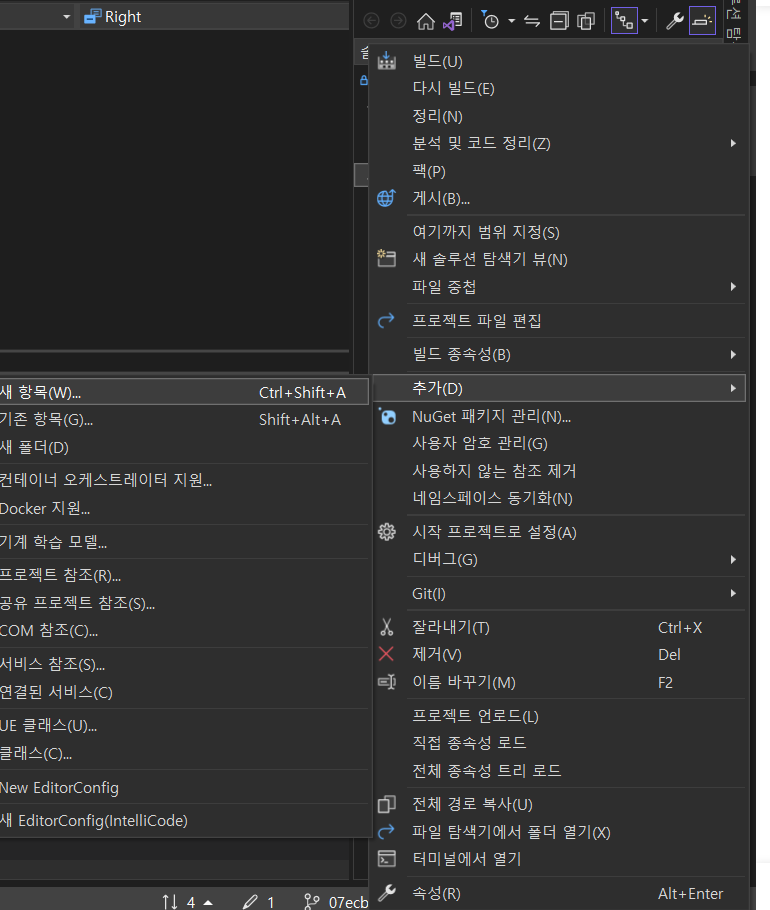Click the Forward navigation arrow icon

(x=398, y=21)
